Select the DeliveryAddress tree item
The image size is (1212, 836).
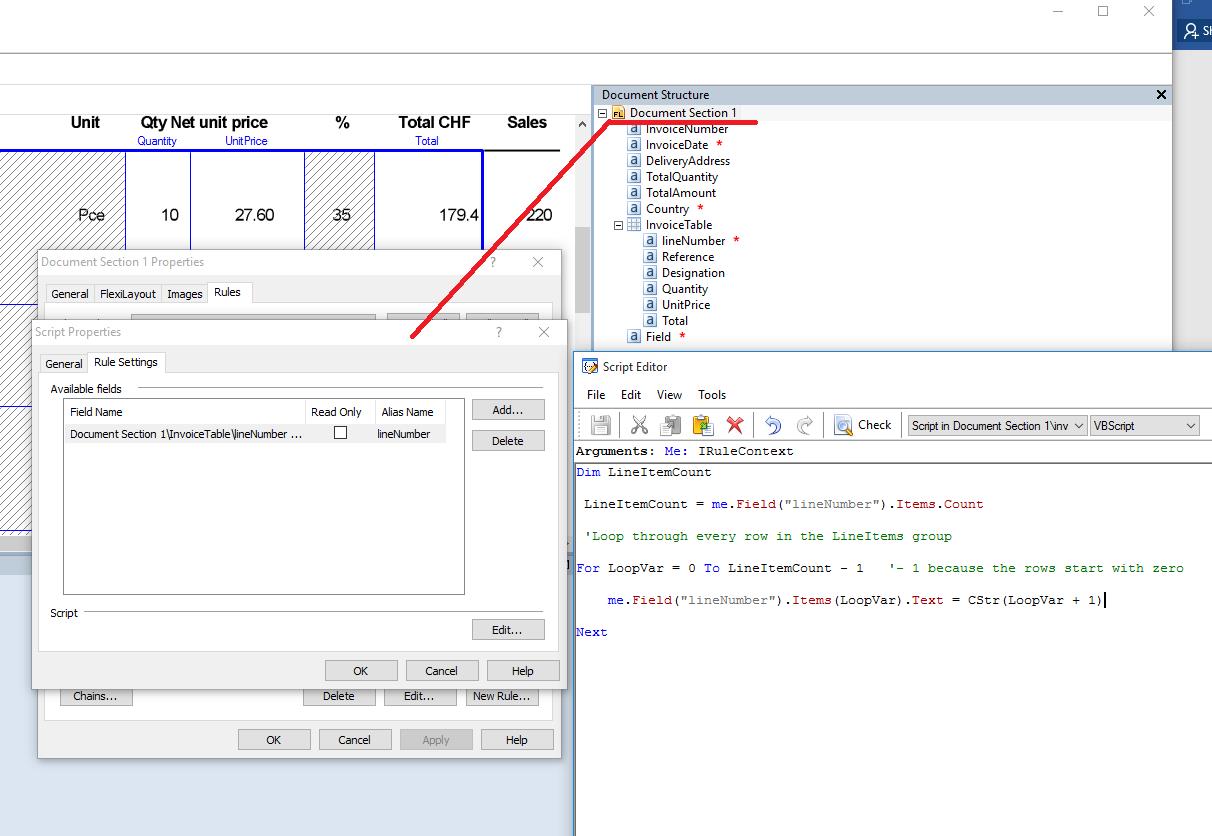tap(687, 161)
